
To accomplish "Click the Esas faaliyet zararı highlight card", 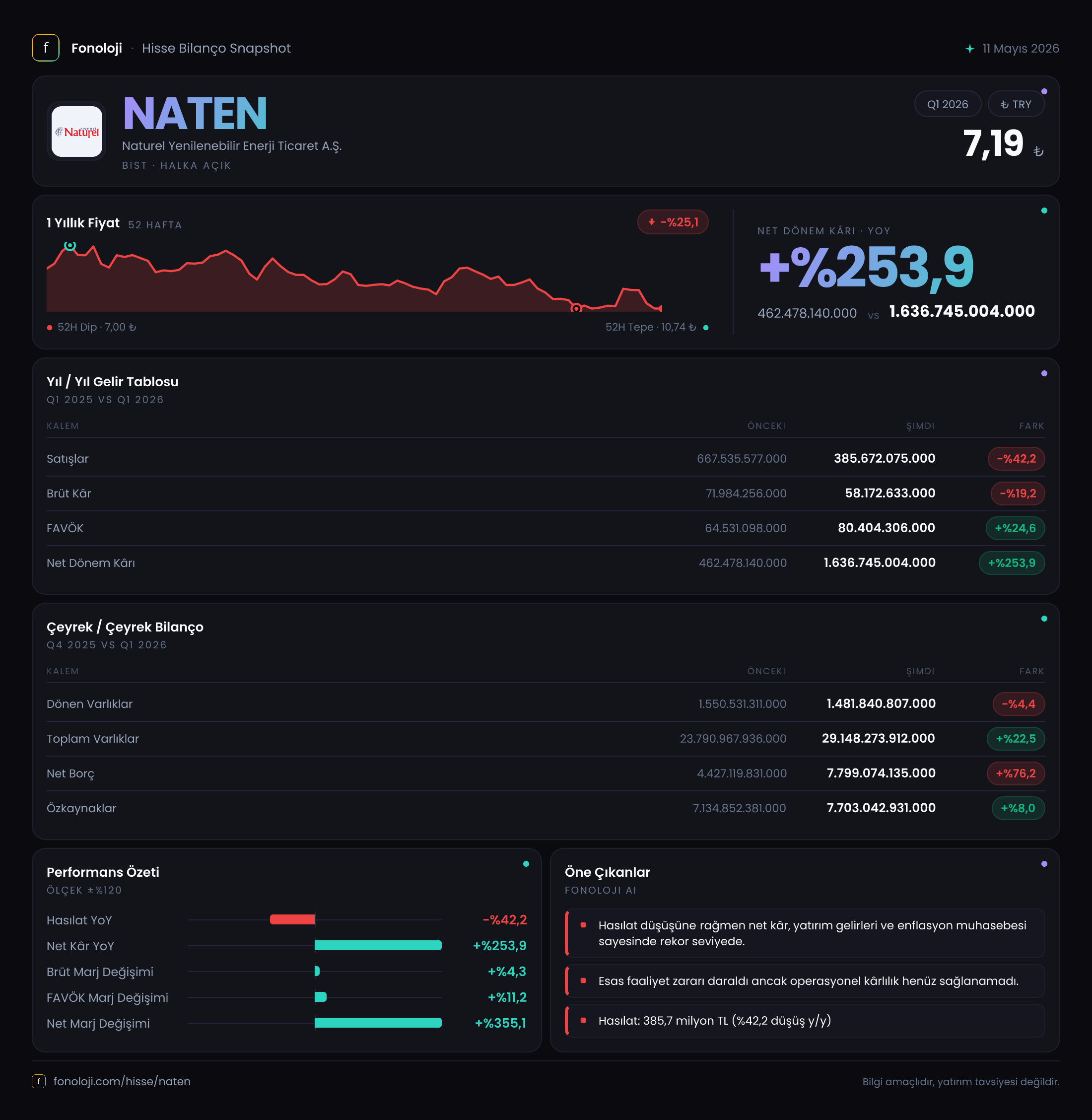I will click(x=805, y=981).
